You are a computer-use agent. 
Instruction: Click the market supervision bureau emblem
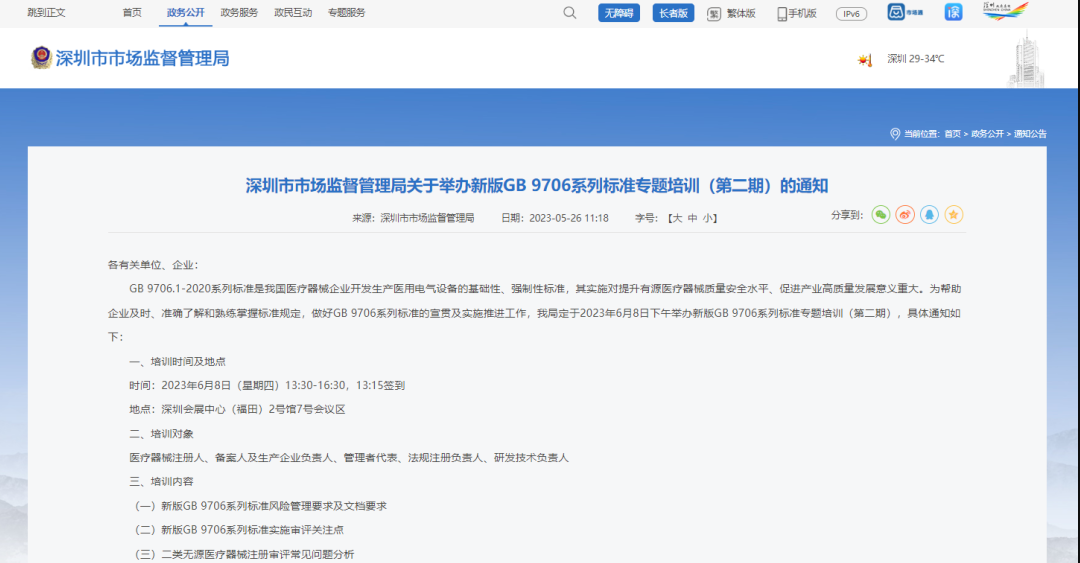coord(41,58)
